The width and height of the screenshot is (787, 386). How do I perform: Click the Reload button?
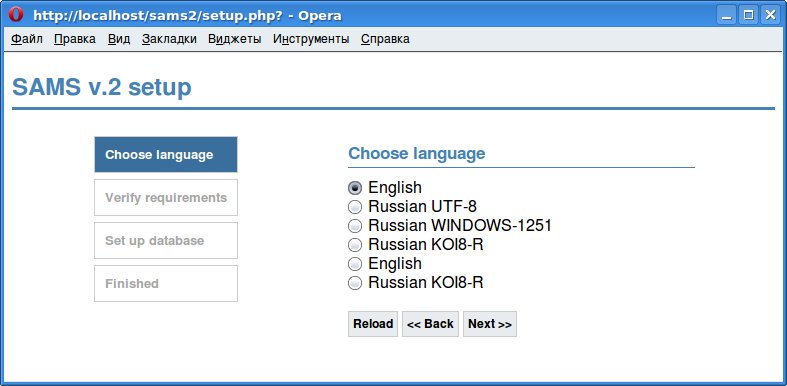point(373,324)
